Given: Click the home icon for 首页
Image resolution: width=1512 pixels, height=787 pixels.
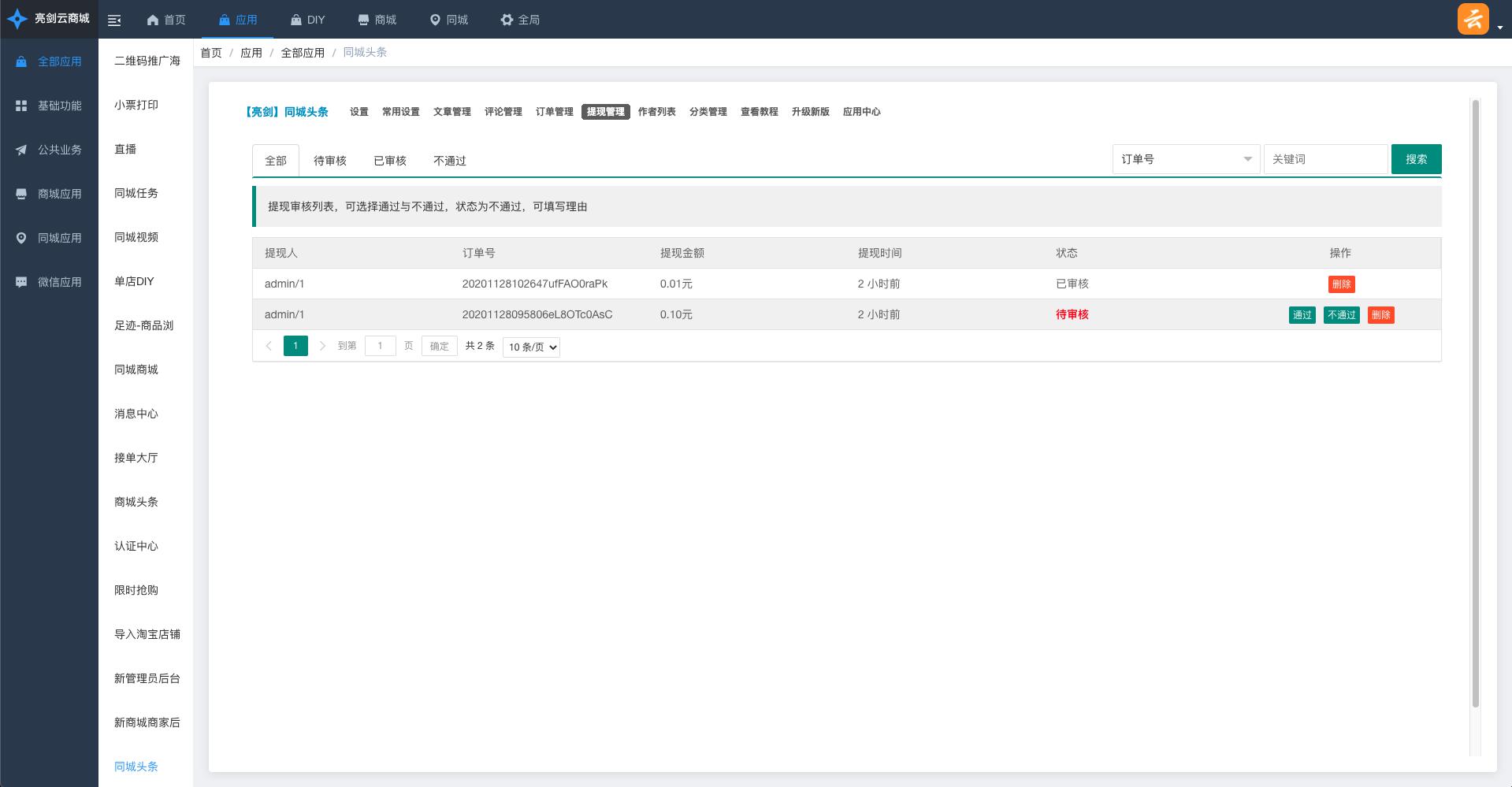Looking at the screenshot, I should (153, 20).
